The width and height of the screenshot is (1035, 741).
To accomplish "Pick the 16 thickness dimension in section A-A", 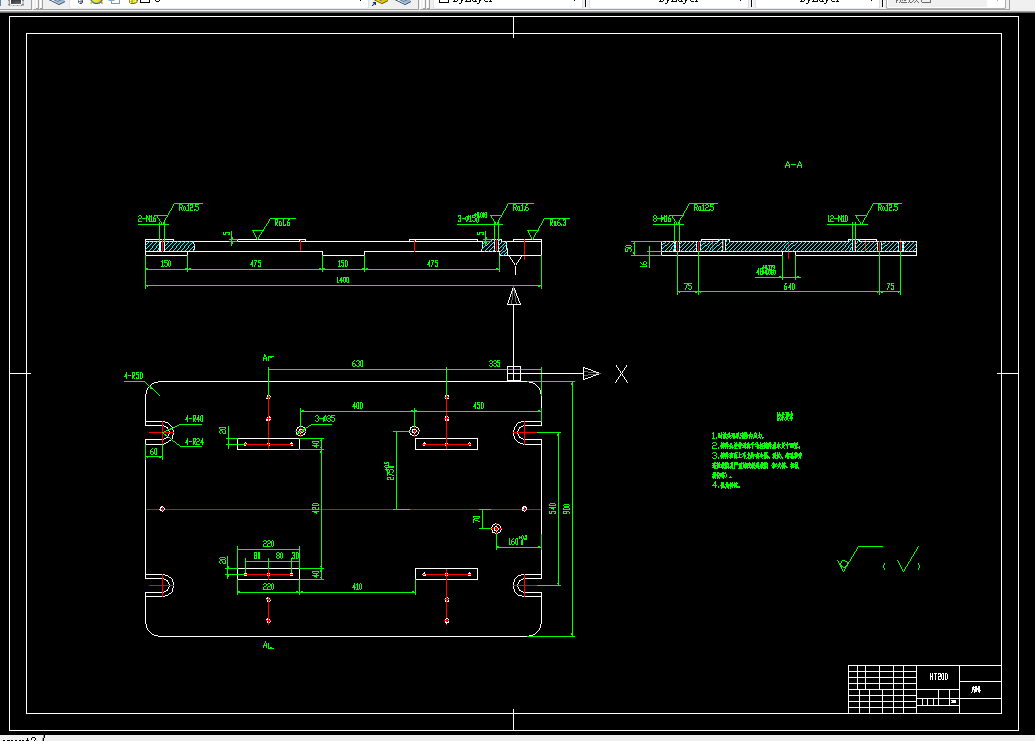I will 644,263.
